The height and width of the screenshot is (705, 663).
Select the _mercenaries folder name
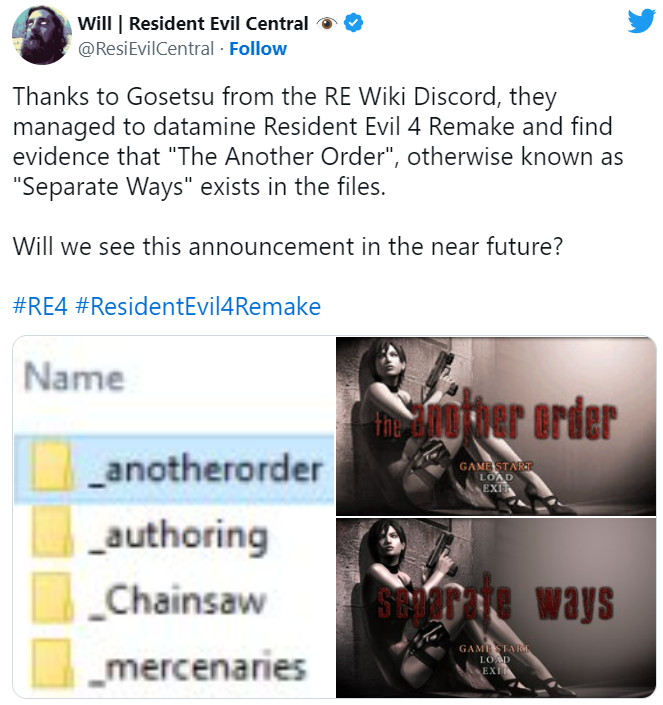click(x=197, y=667)
